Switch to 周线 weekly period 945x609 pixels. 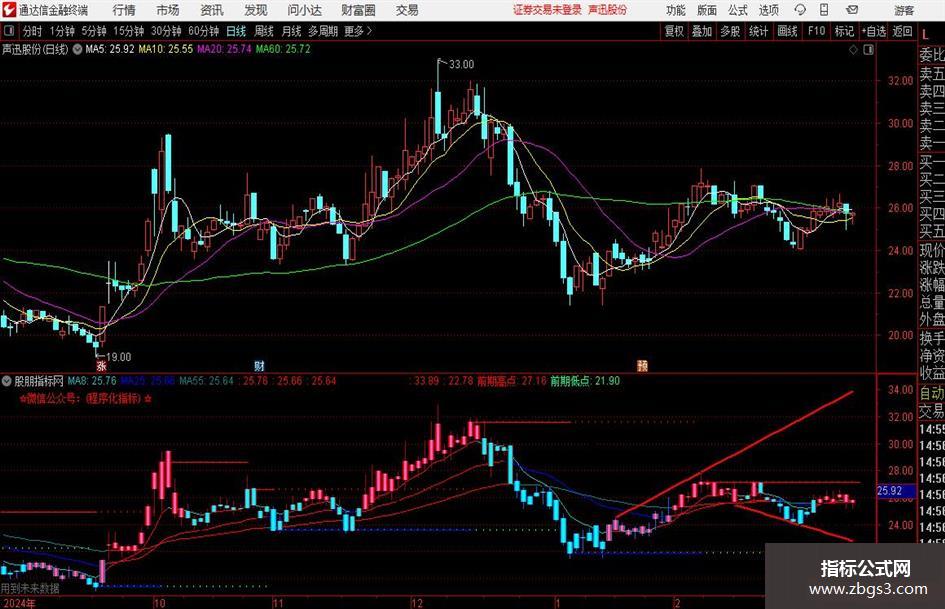coord(264,31)
